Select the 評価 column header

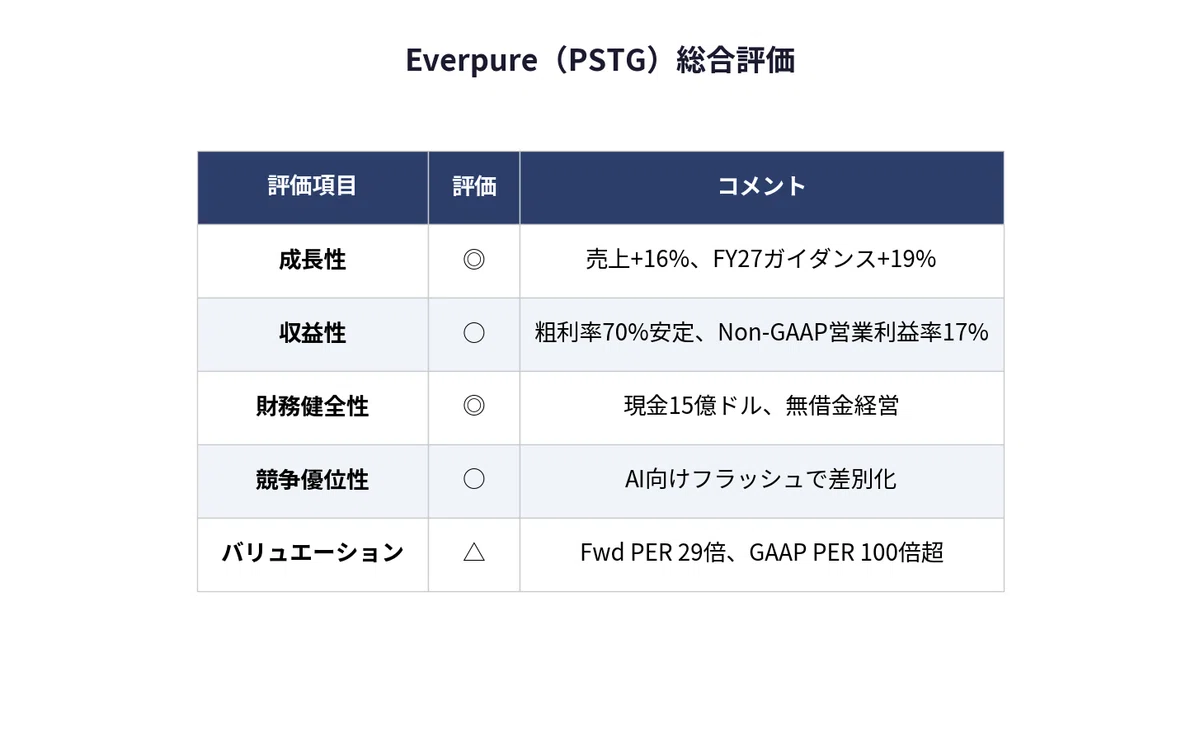tap(474, 186)
